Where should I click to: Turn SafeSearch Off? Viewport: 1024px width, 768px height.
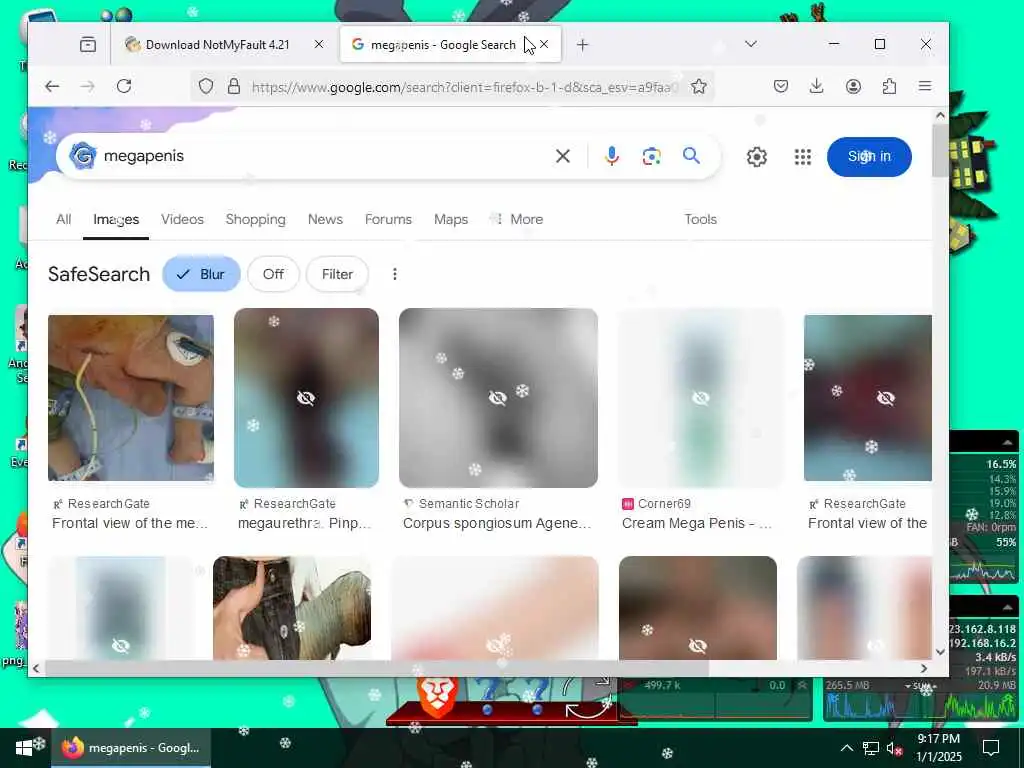pos(273,274)
